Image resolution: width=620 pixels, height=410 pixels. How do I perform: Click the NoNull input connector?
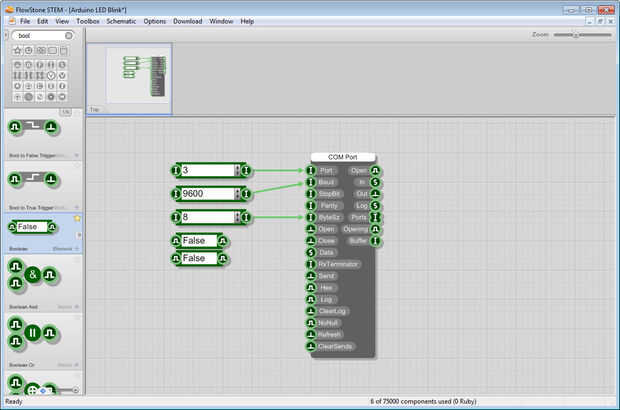click(311, 323)
